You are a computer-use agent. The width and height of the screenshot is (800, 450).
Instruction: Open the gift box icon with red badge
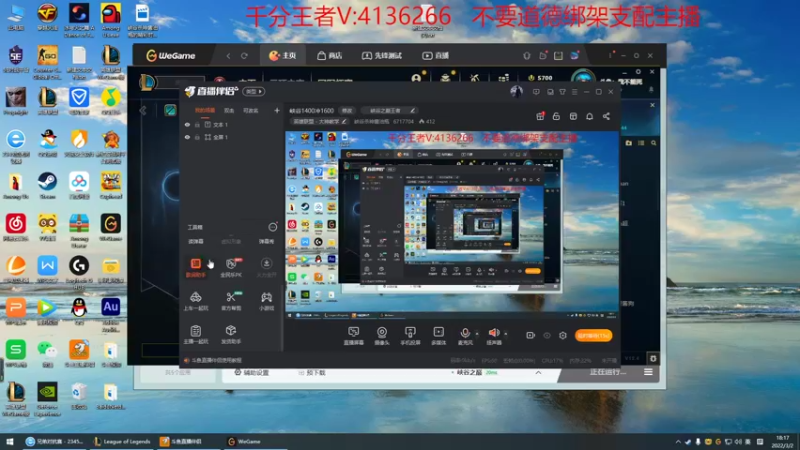coord(540,116)
